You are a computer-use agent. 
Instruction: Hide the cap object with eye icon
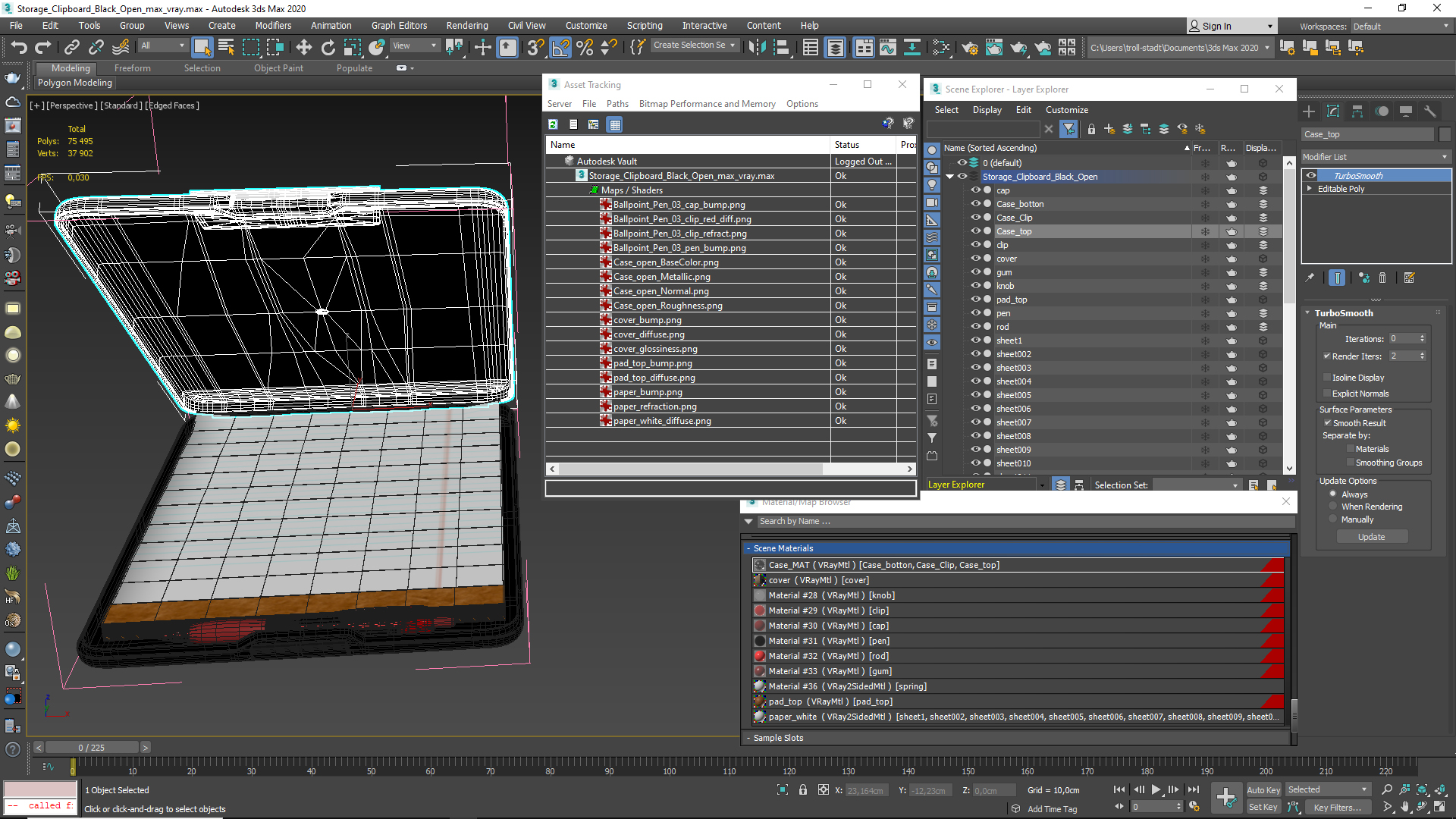point(976,190)
